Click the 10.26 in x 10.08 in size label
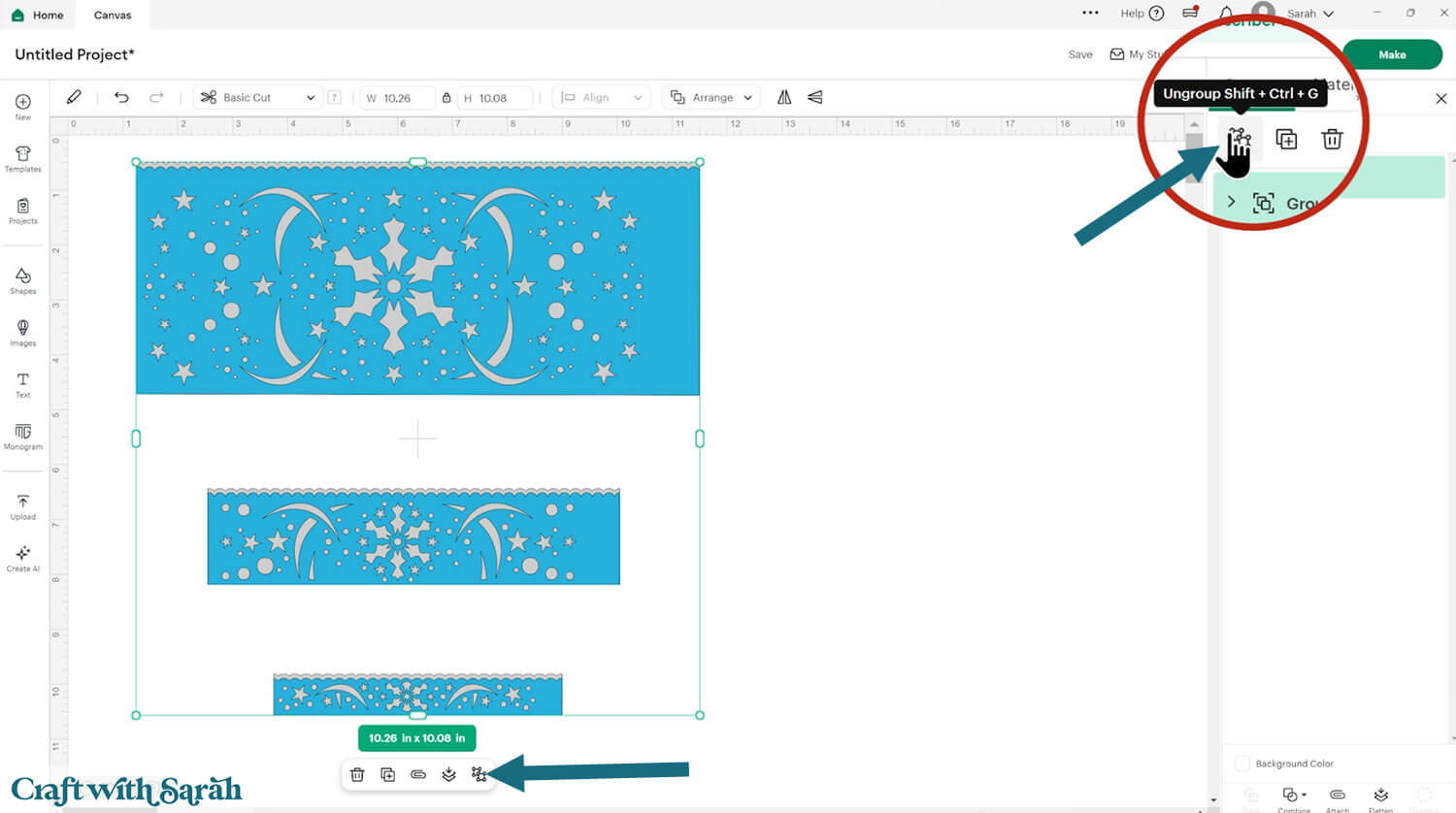 click(x=417, y=738)
